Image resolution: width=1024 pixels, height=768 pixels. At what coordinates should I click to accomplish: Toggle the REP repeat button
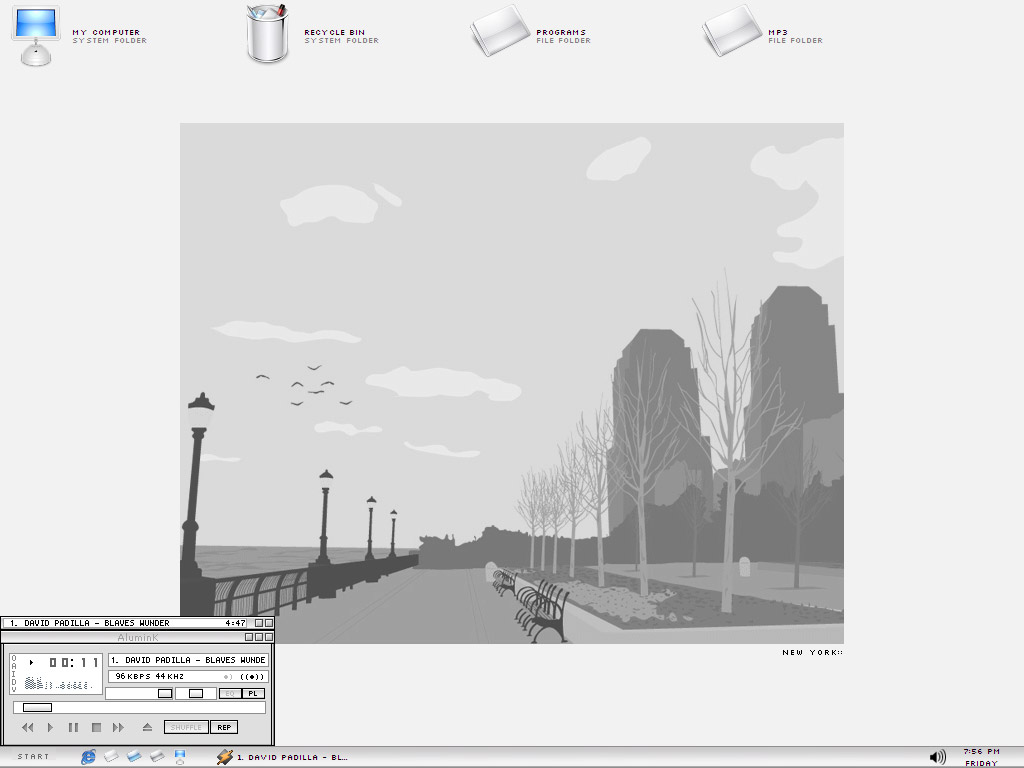(224, 727)
